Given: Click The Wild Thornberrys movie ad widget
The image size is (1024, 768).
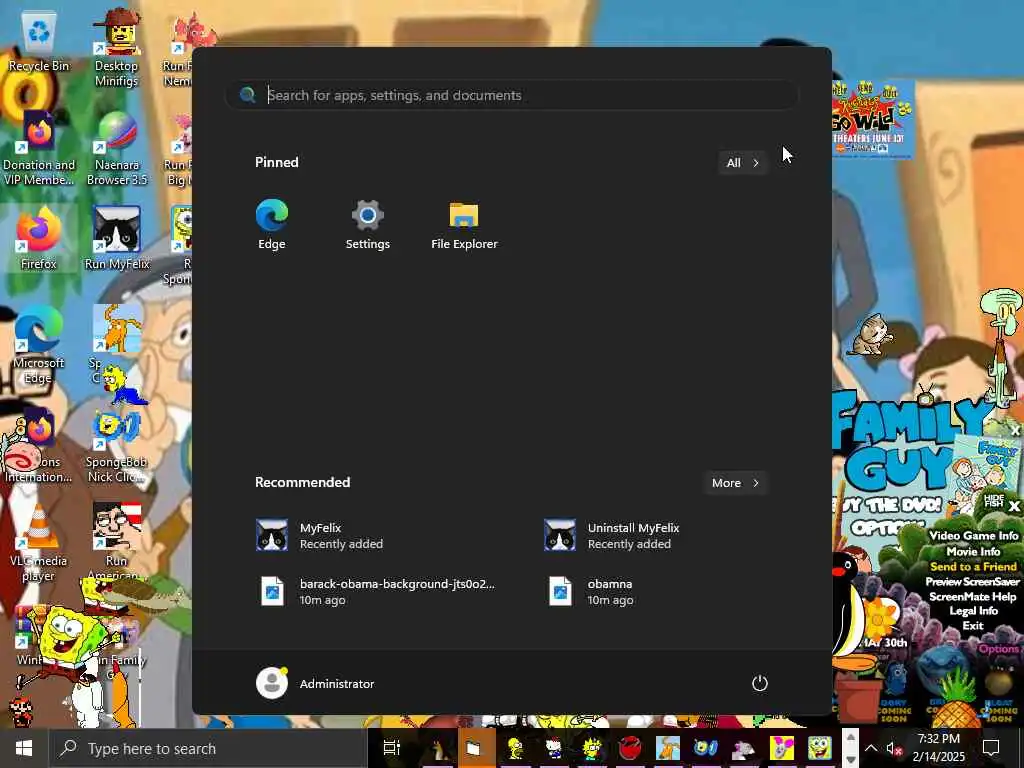Looking at the screenshot, I should point(872,119).
